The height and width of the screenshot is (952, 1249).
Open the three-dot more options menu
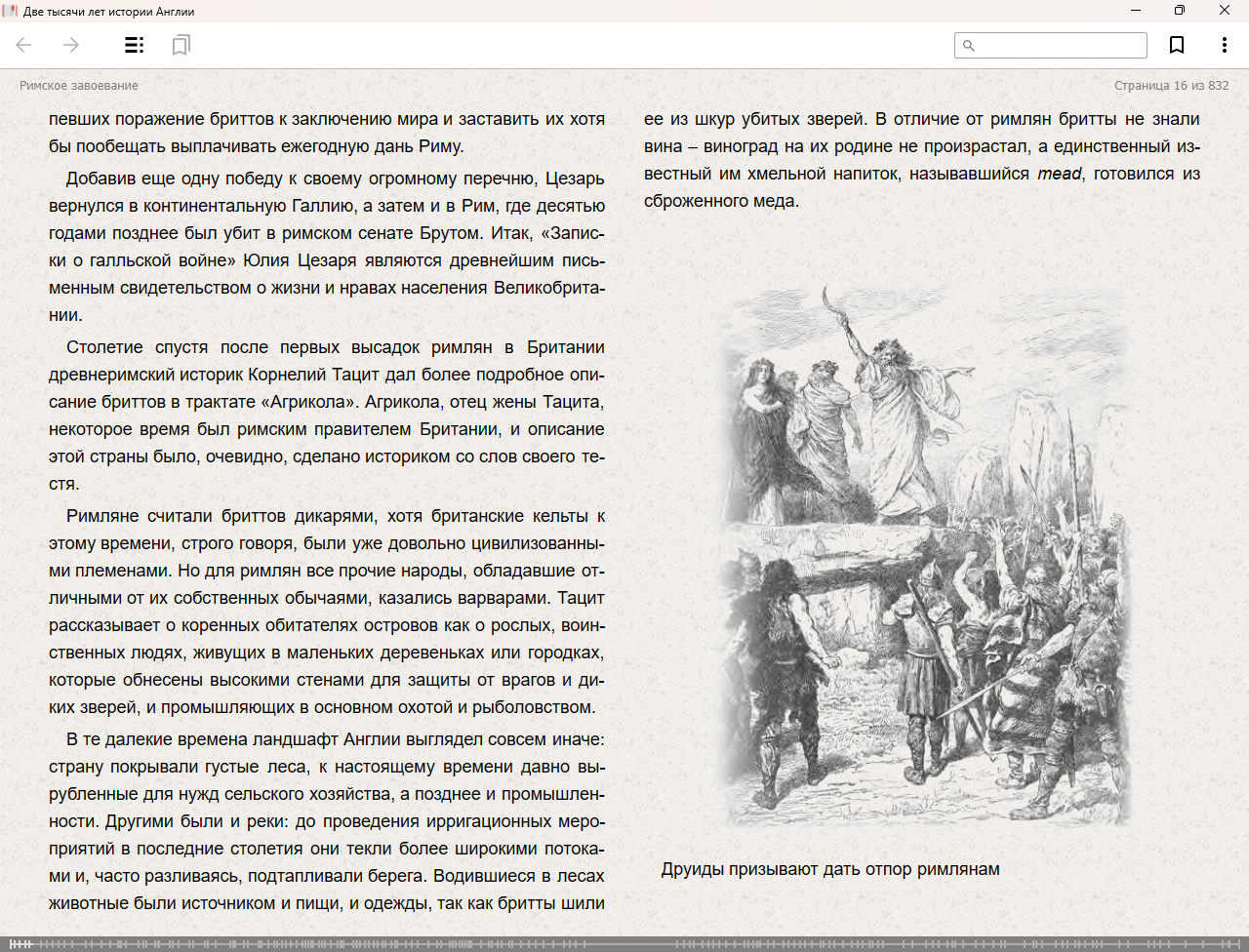(x=1224, y=45)
